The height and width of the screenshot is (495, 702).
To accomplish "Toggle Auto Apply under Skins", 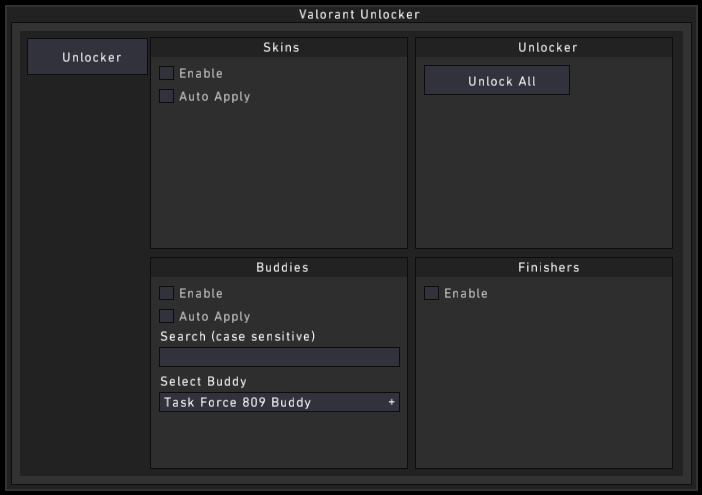I will pyautogui.click(x=166, y=96).
